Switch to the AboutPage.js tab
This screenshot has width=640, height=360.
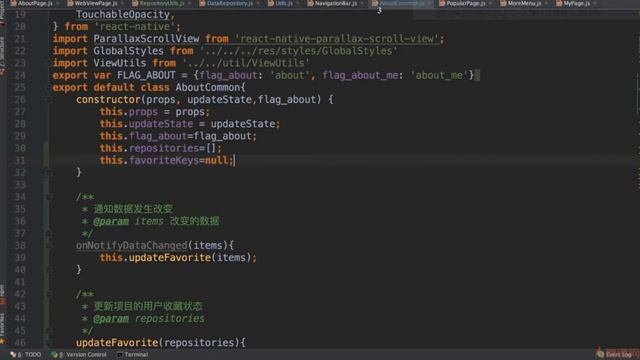(x=35, y=3)
